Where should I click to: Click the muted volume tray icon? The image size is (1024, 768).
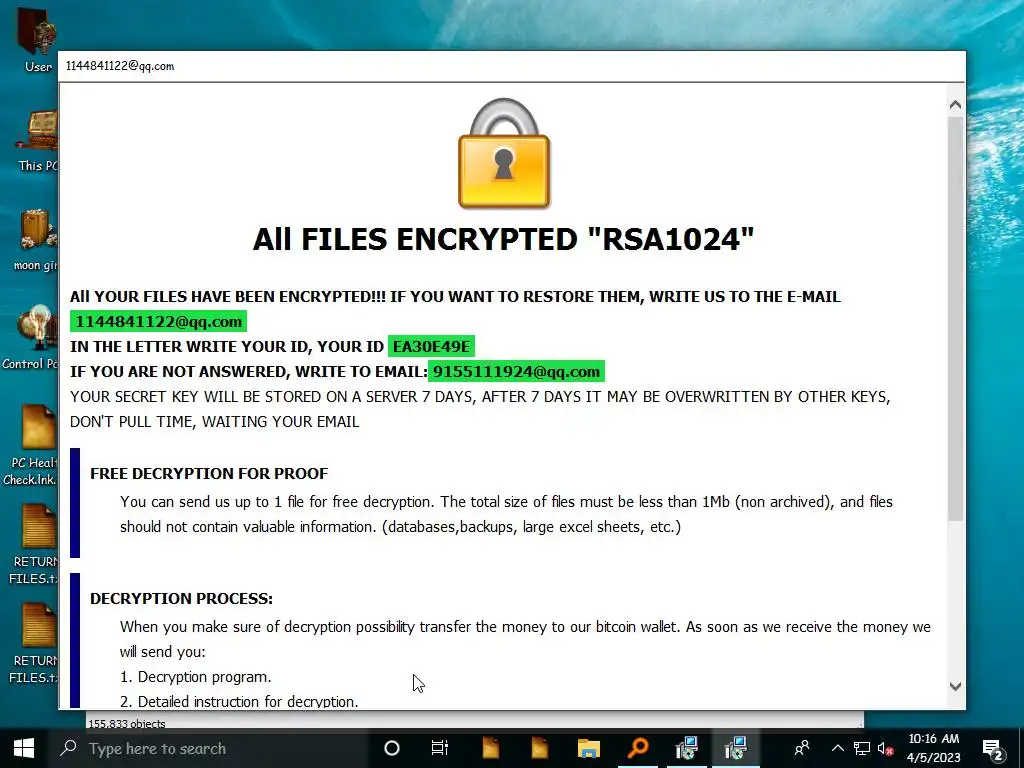click(886, 749)
